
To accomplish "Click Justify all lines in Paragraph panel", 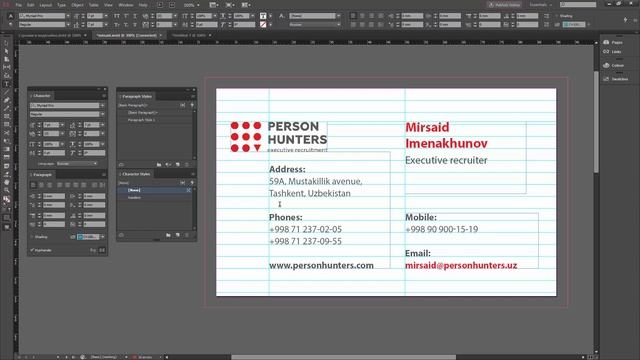I will pyautogui.click(x=85, y=185).
